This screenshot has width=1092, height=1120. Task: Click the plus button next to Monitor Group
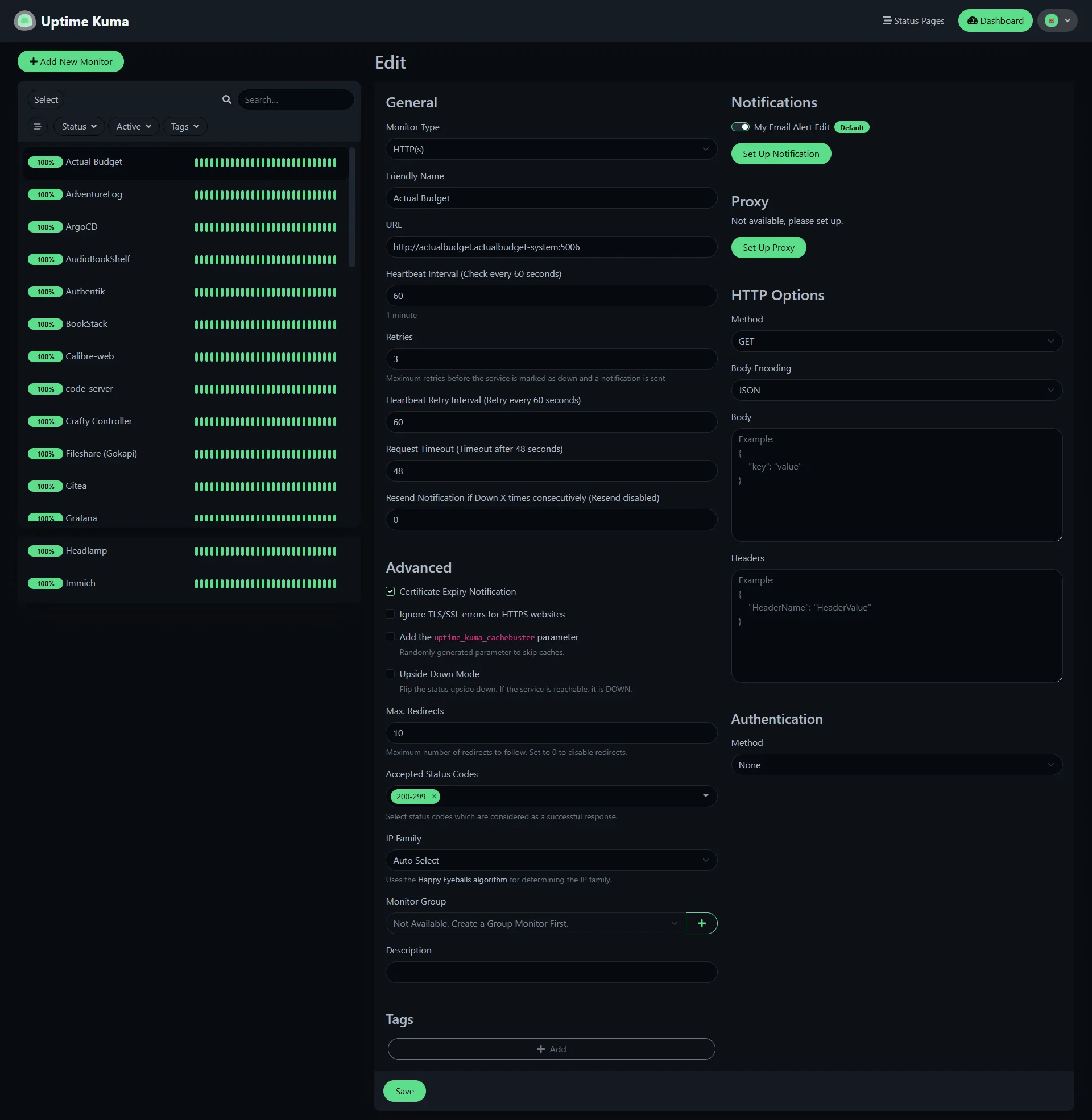tap(701, 923)
